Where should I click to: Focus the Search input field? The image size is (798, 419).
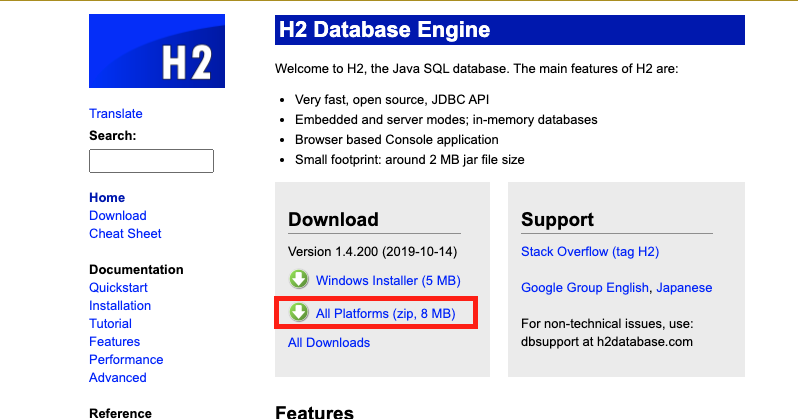pos(151,161)
